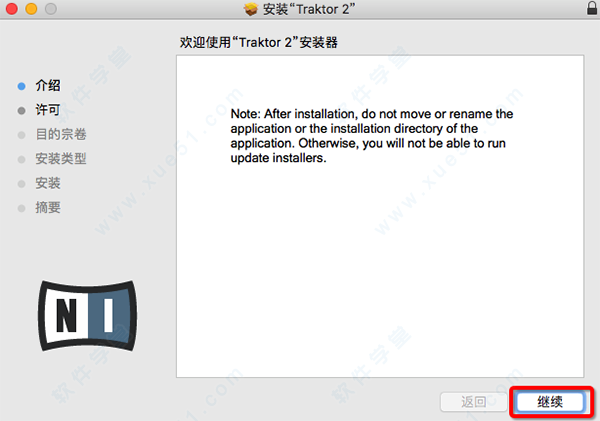
Task: Select the 许可 step in sidebar
Action: point(48,110)
